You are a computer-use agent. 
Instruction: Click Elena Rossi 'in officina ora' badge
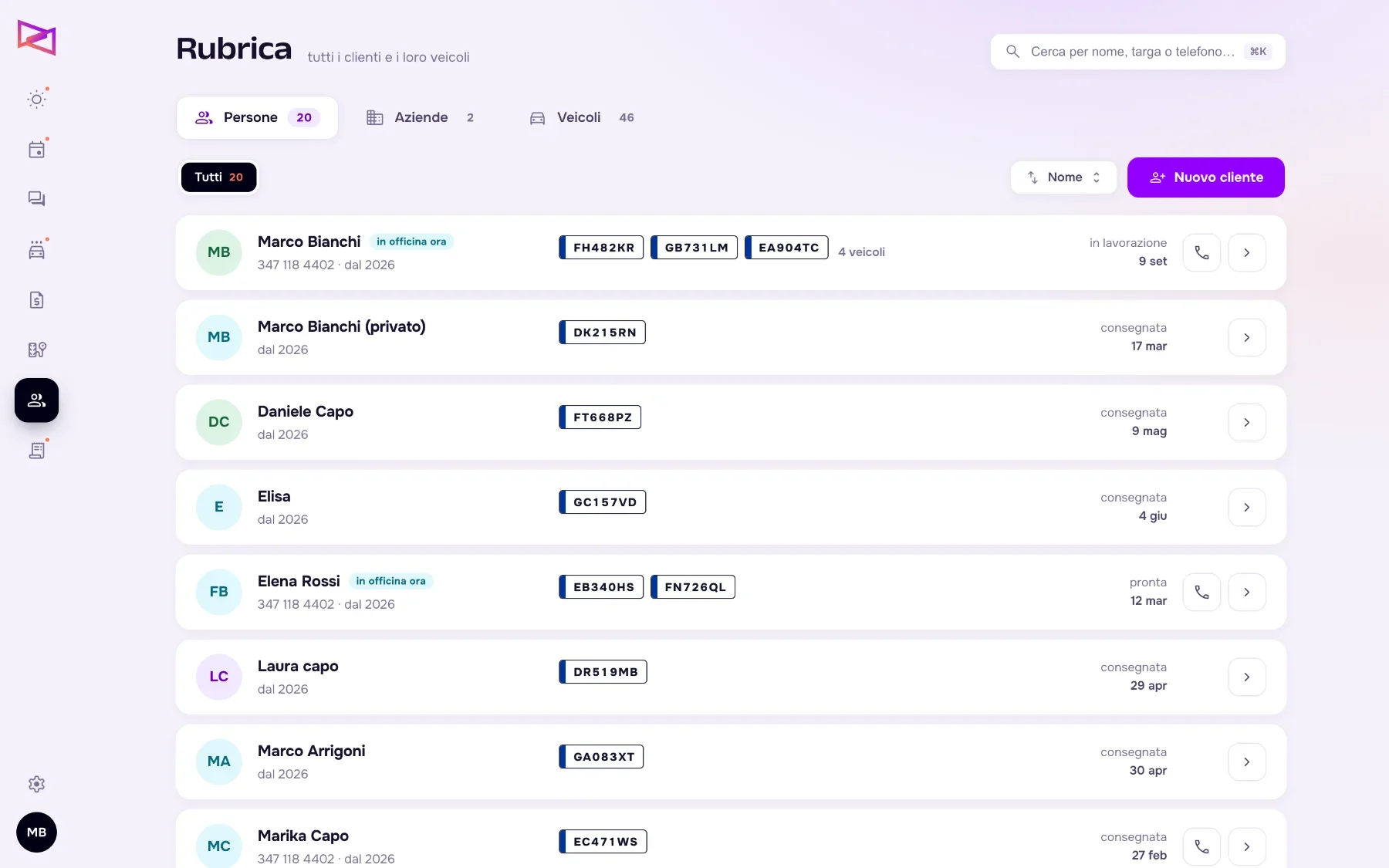tap(390, 581)
